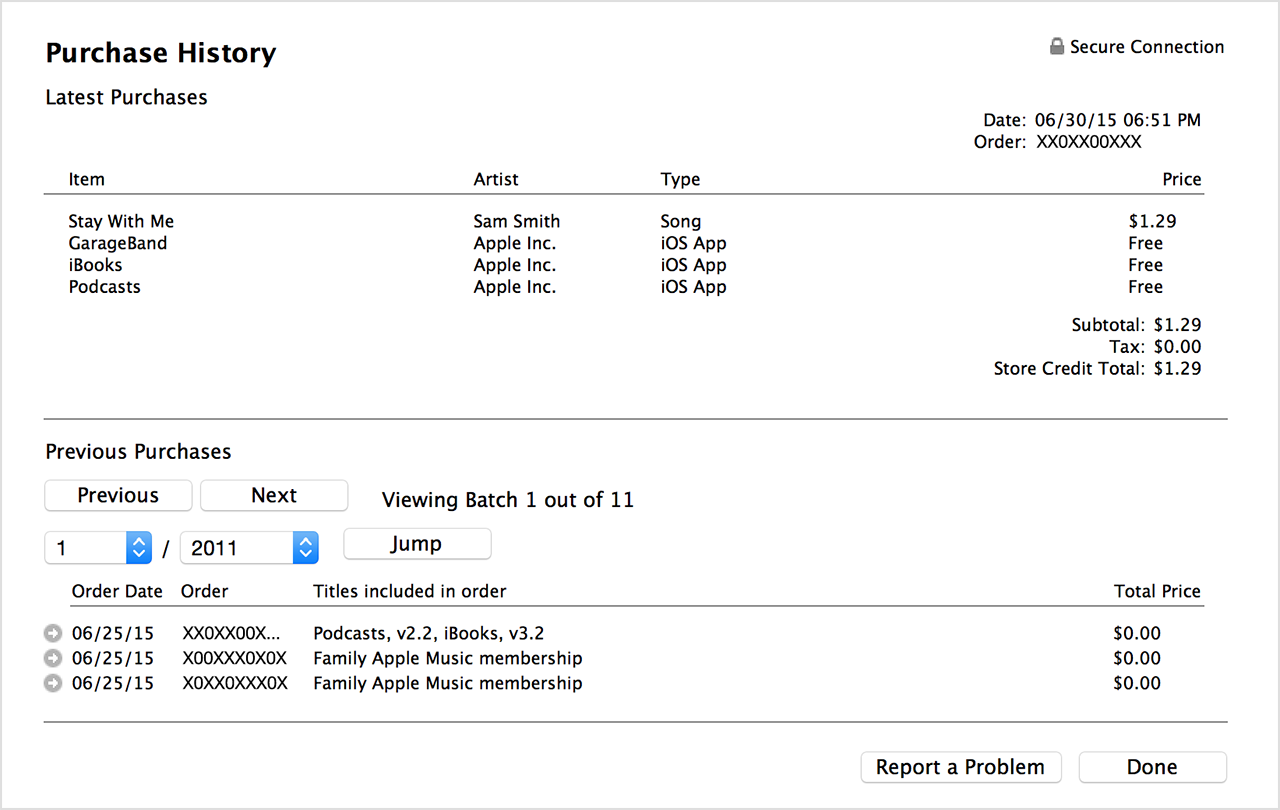Click the Total Price column header

tap(1158, 591)
